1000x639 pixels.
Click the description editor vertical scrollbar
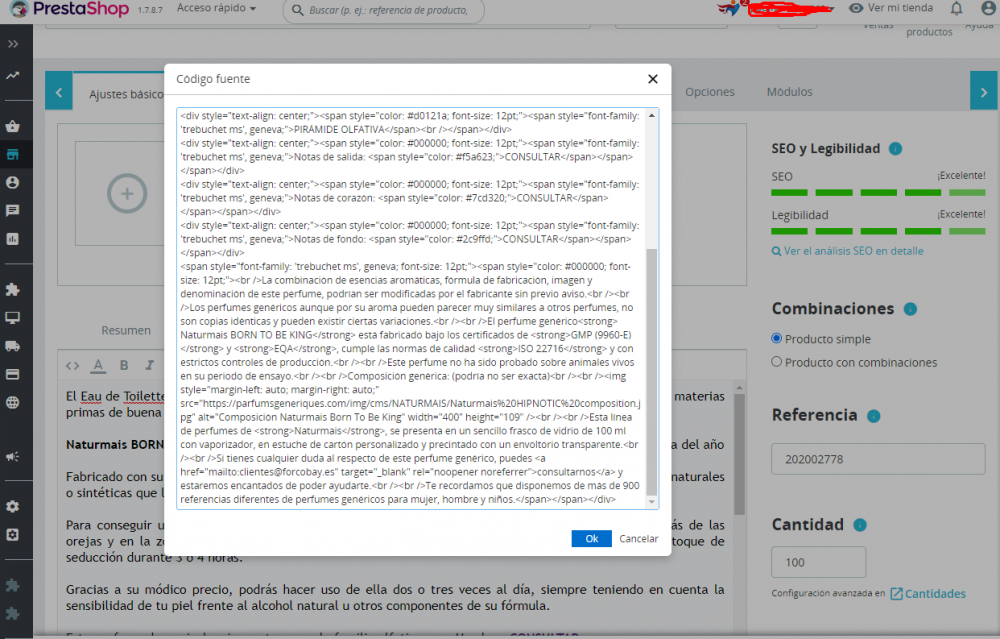pos(739,453)
